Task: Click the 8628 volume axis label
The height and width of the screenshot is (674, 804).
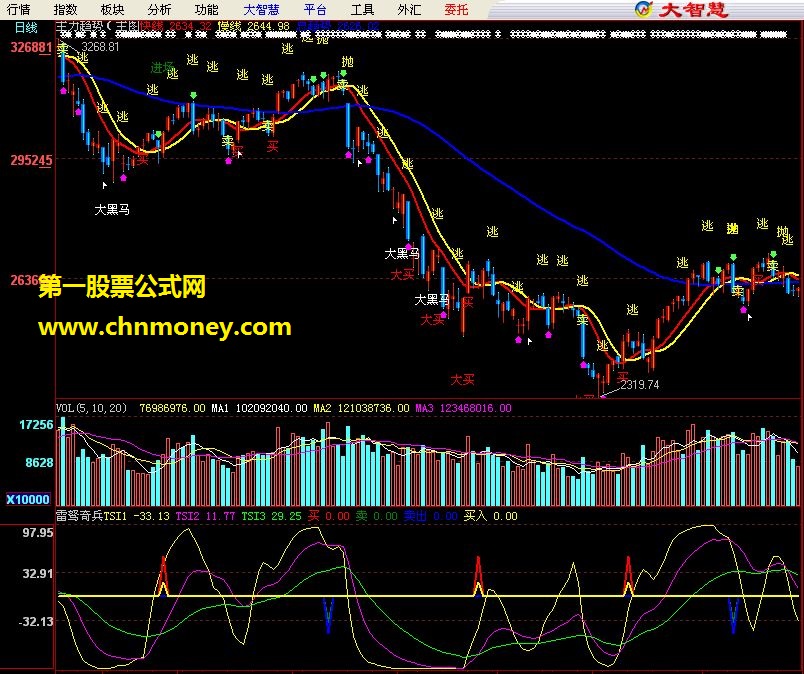Action: (39, 463)
